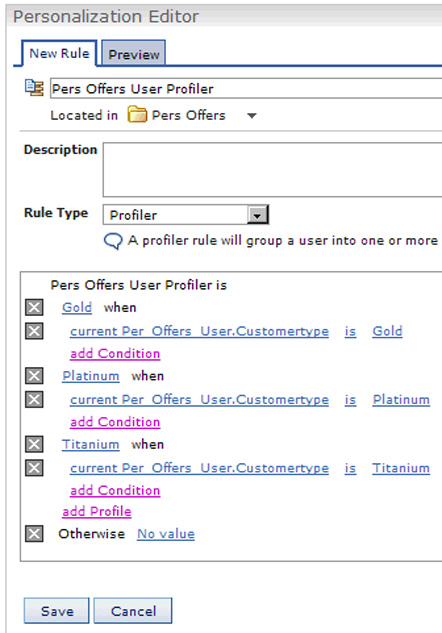Image resolution: width=442 pixels, height=633 pixels.
Task: Open the Rule Type Profiler dropdown
Action: [x=185, y=215]
